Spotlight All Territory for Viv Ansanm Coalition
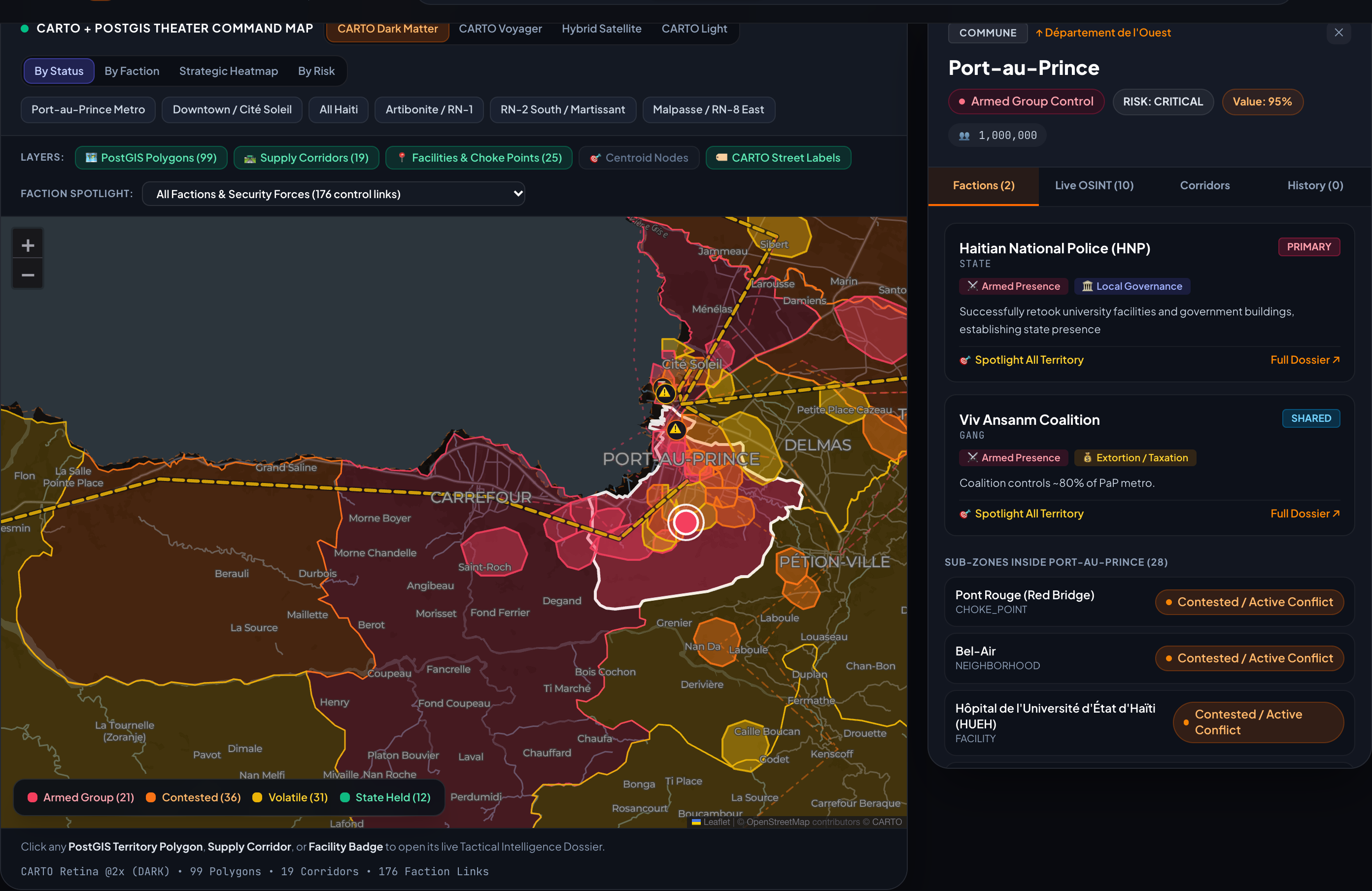This screenshot has width=1372, height=891. pyautogui.click(x=1022, y=514)
